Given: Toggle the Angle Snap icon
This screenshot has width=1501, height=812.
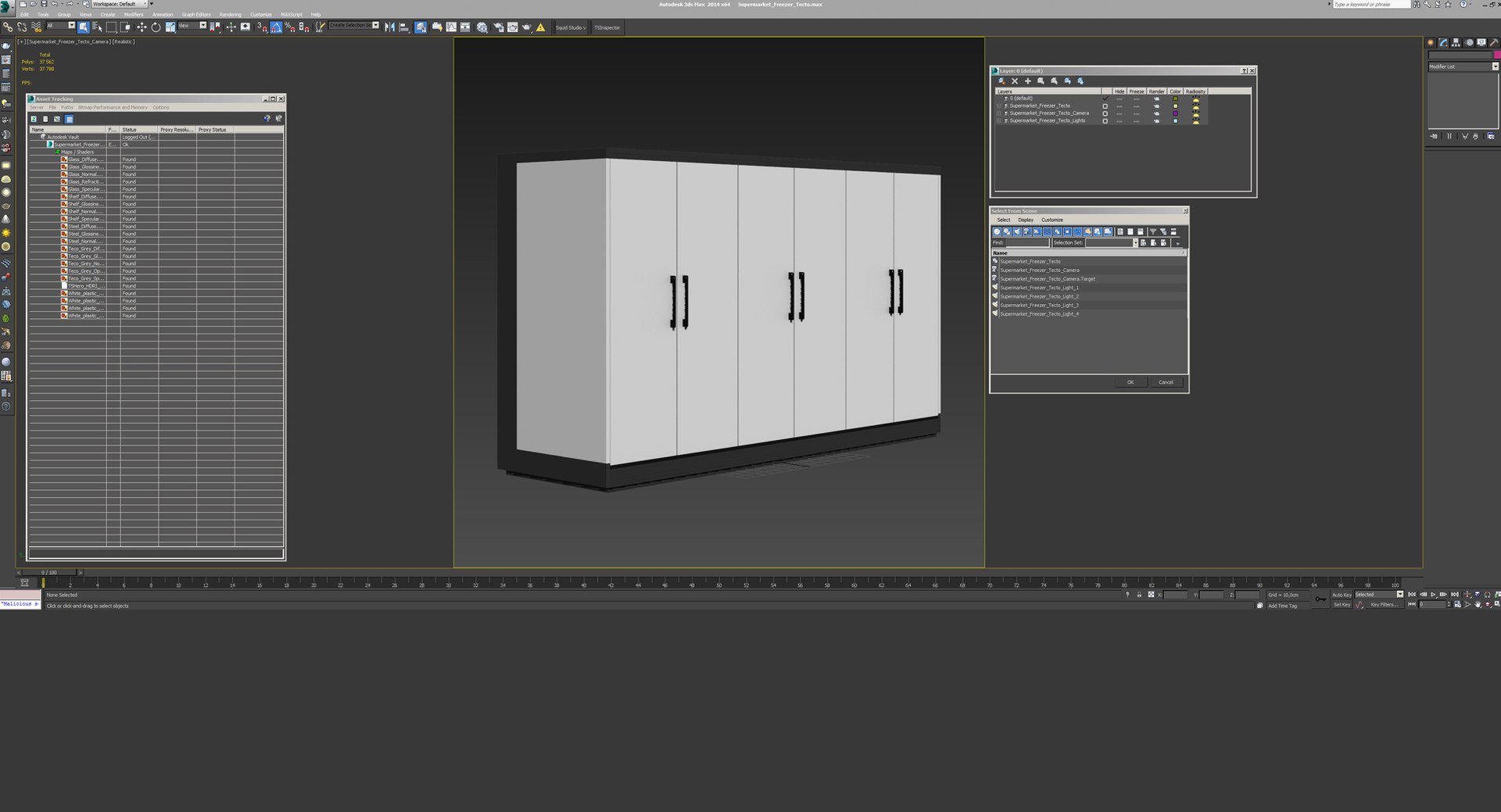Looking at the screenshot, I should pos(276,27).
